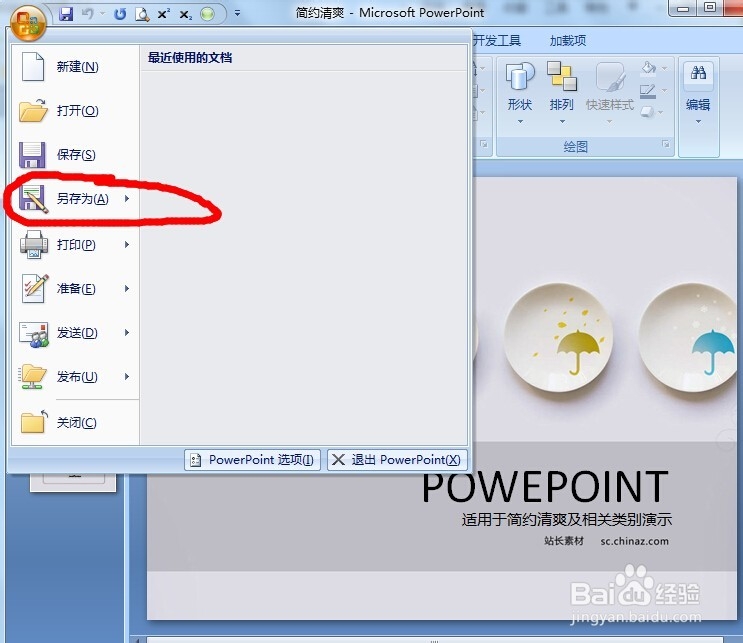
Task: Click the Send envelope-and-people icon
Action: (x=34, y=335)
